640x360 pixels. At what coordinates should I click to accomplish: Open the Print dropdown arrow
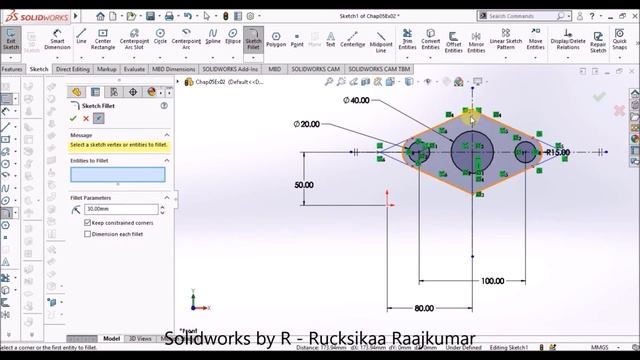click(178, 16)
